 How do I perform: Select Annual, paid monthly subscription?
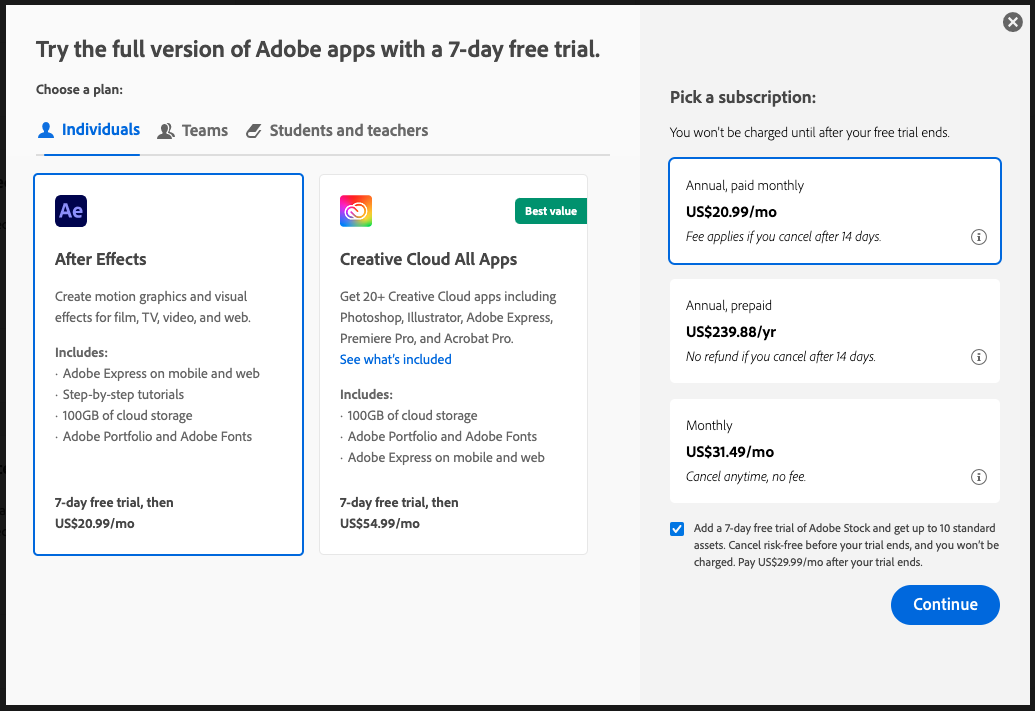click(x=835, y=211)
